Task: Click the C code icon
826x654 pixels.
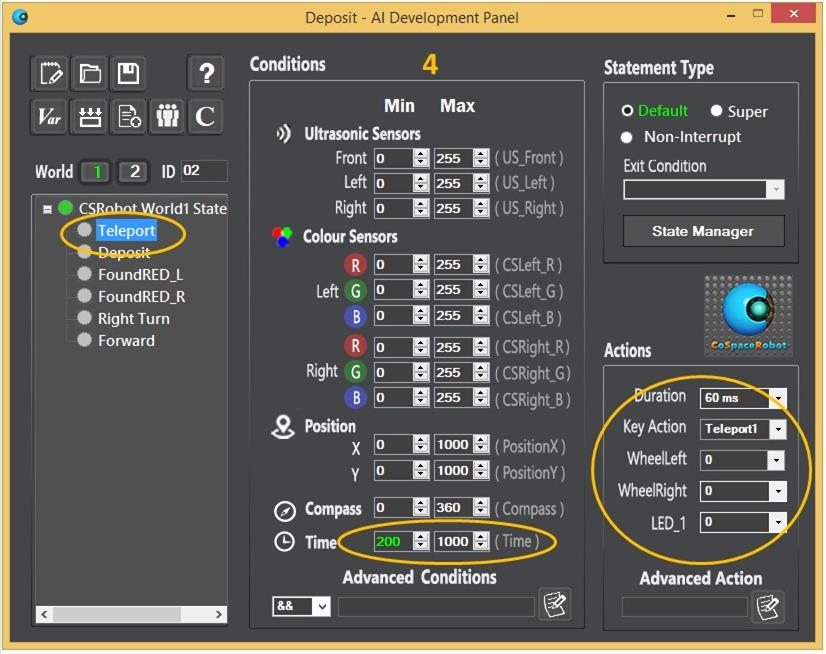Action: (206, 117)
